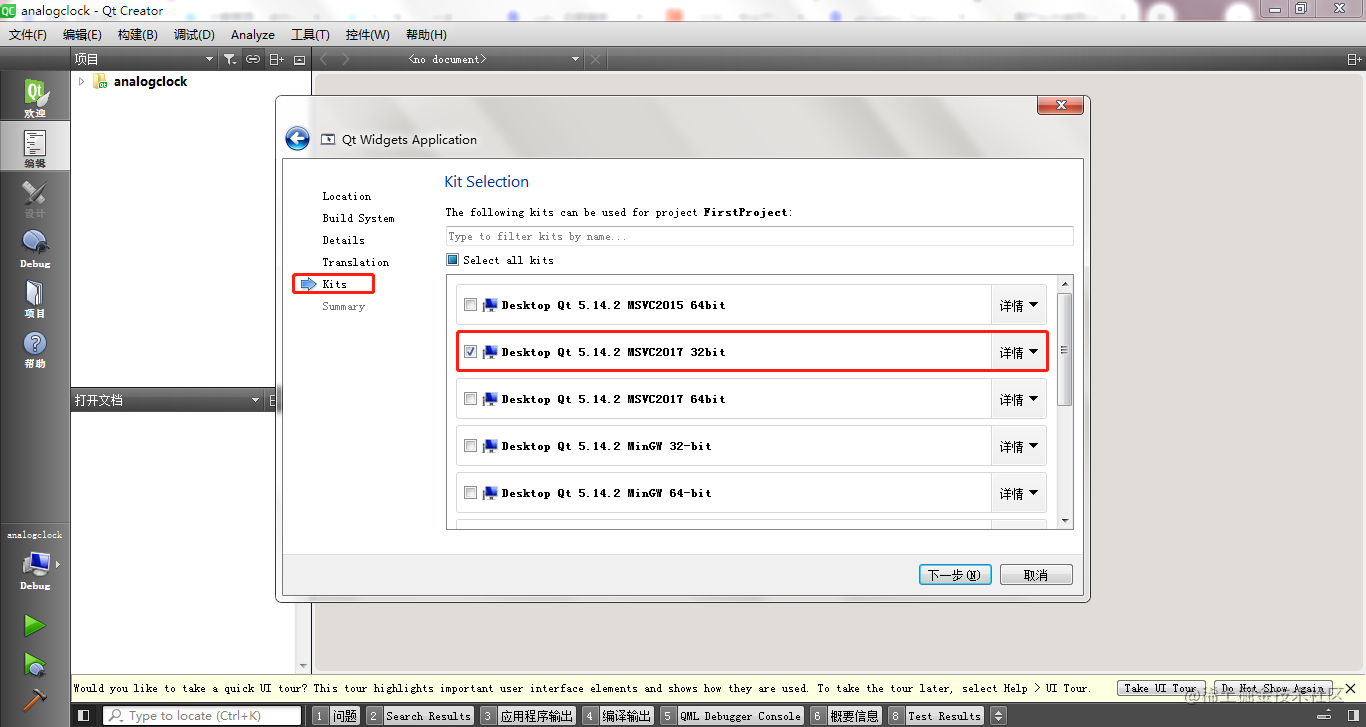Split the Projects side pane

coord(277,59)
